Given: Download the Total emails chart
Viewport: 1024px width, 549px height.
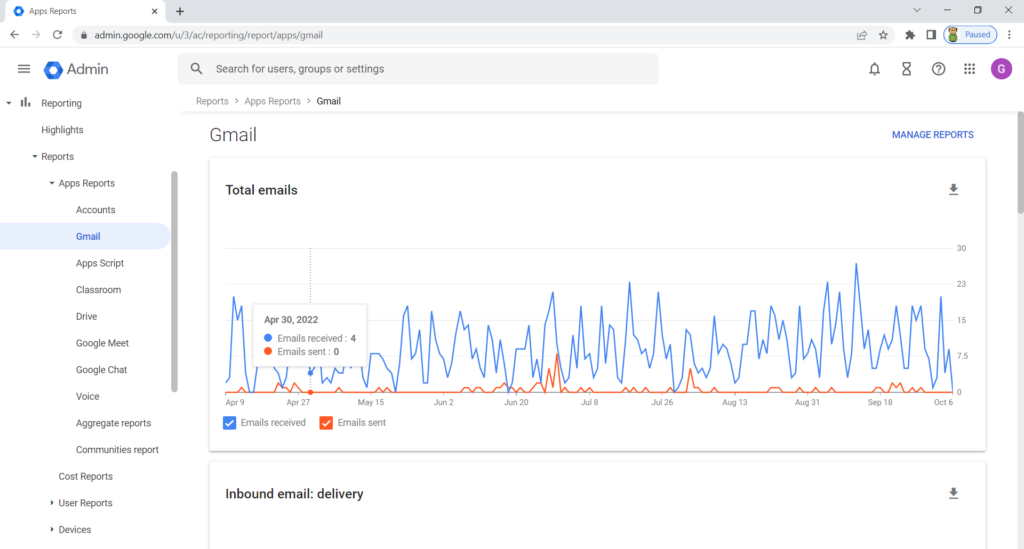Looking at the screenshot, I should tap(953, 190).
